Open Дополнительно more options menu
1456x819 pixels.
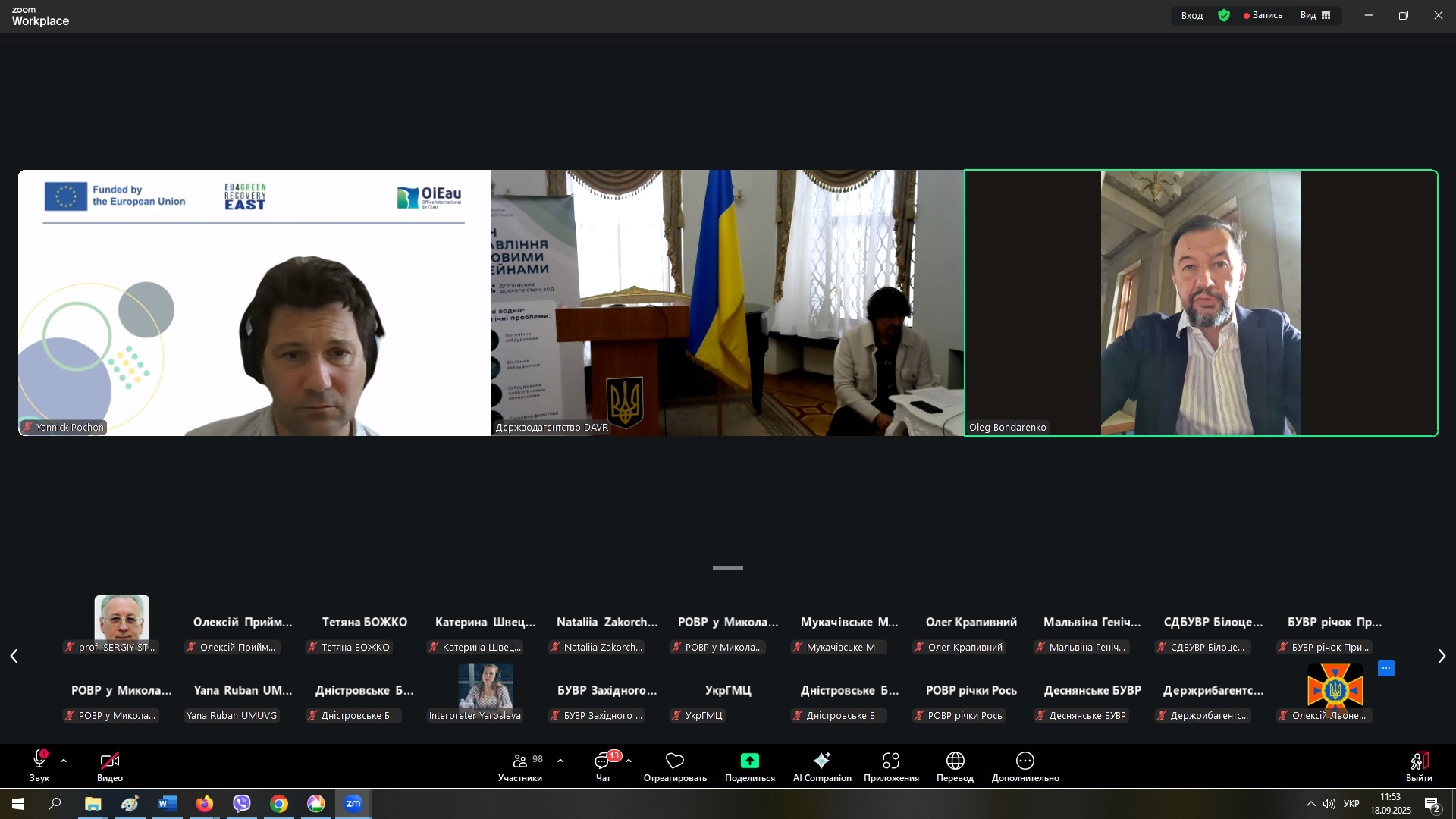(1025, 765)
